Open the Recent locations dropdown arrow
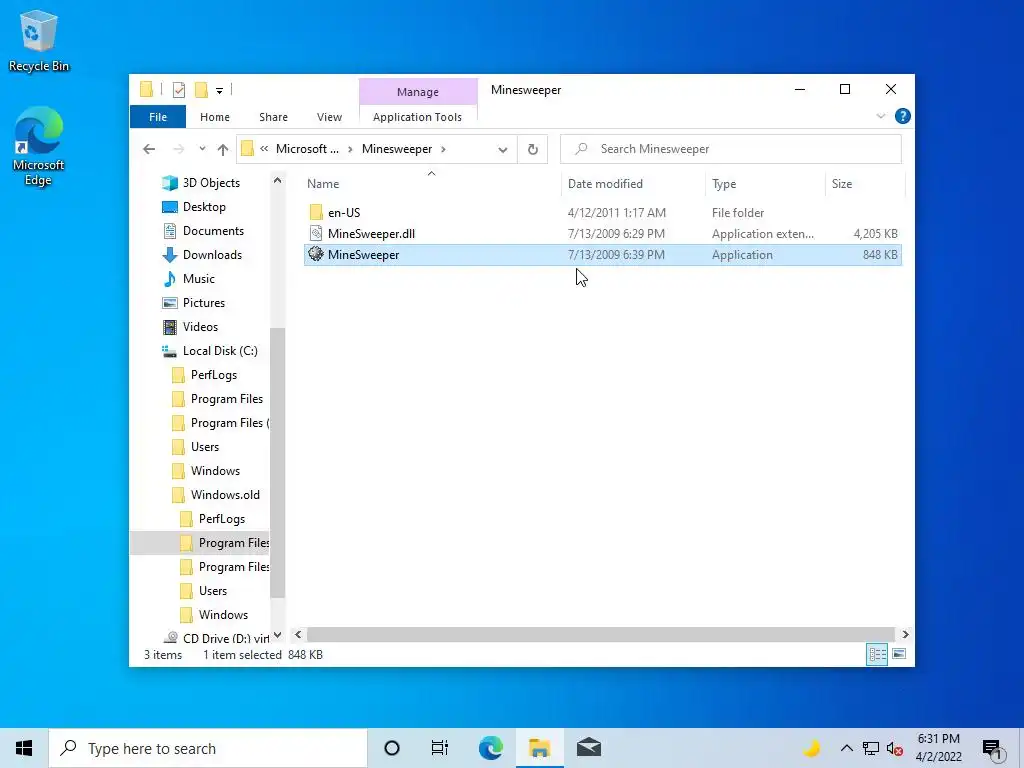 click(202, 149)
